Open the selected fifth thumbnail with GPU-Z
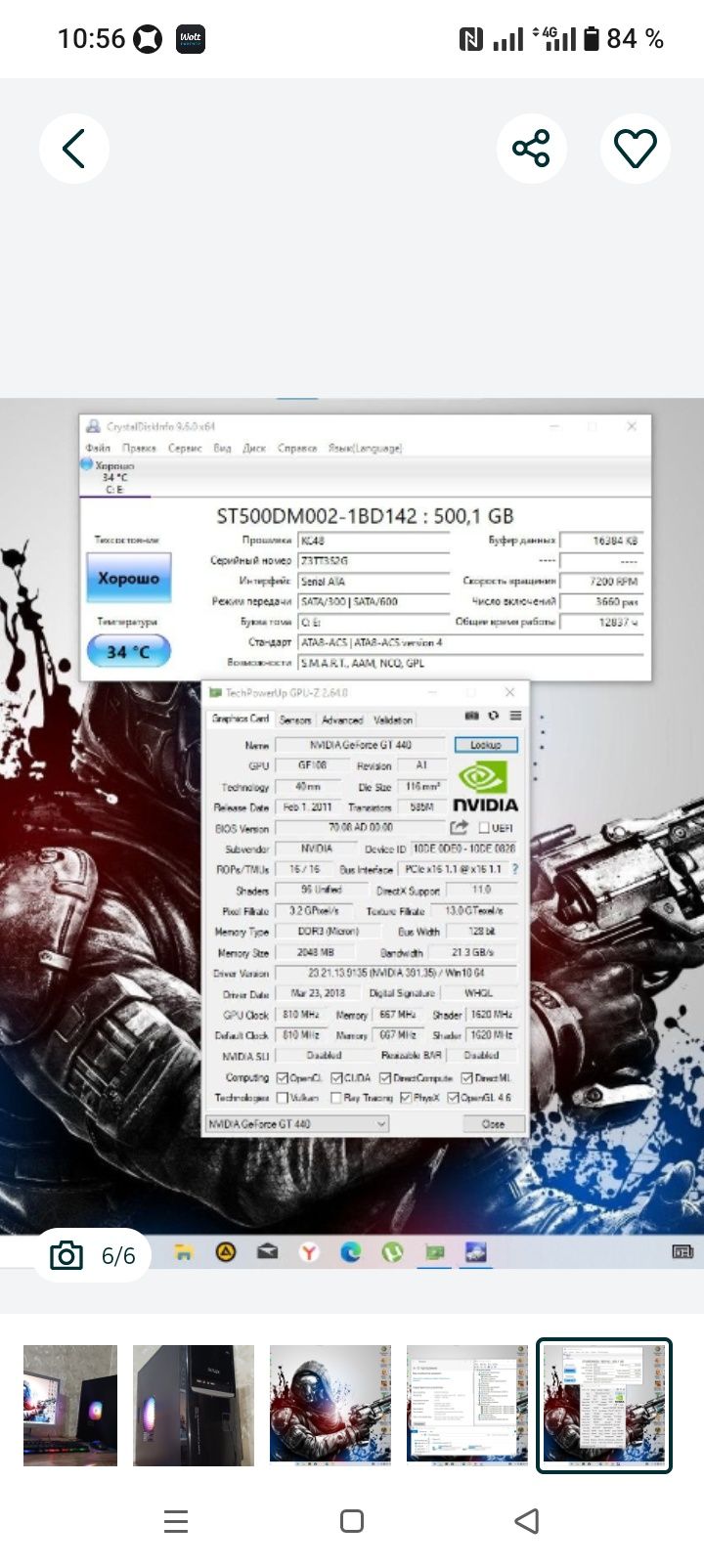The width and height of the screenshot is (704, 1568). [604, 1406]
